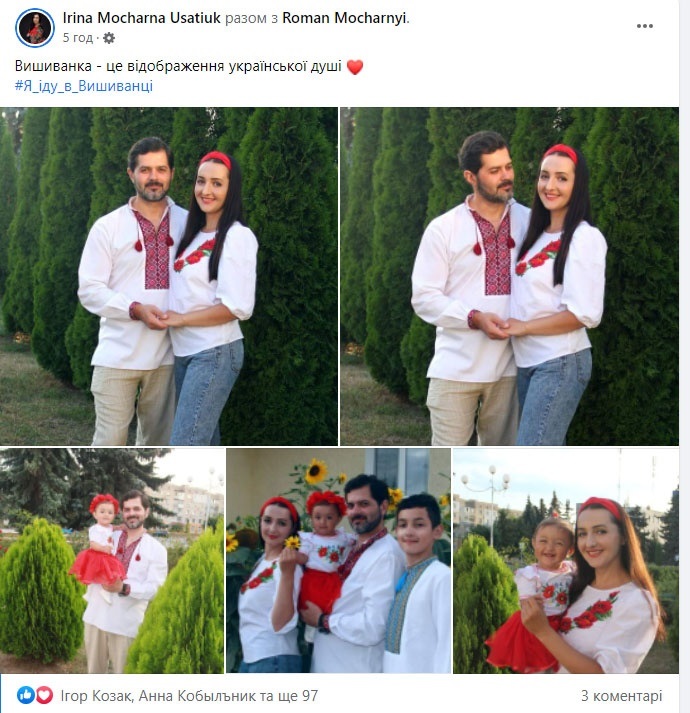
Task: Open photo of woman holding baby
Action: click(566, 561)
